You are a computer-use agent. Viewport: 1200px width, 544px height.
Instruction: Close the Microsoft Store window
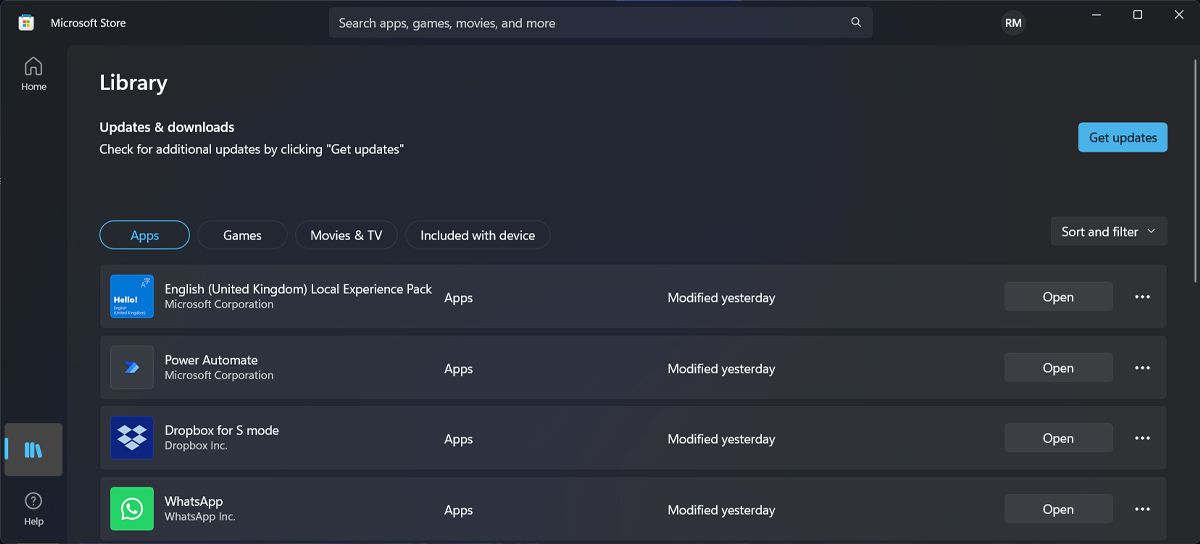(1181, 14)
